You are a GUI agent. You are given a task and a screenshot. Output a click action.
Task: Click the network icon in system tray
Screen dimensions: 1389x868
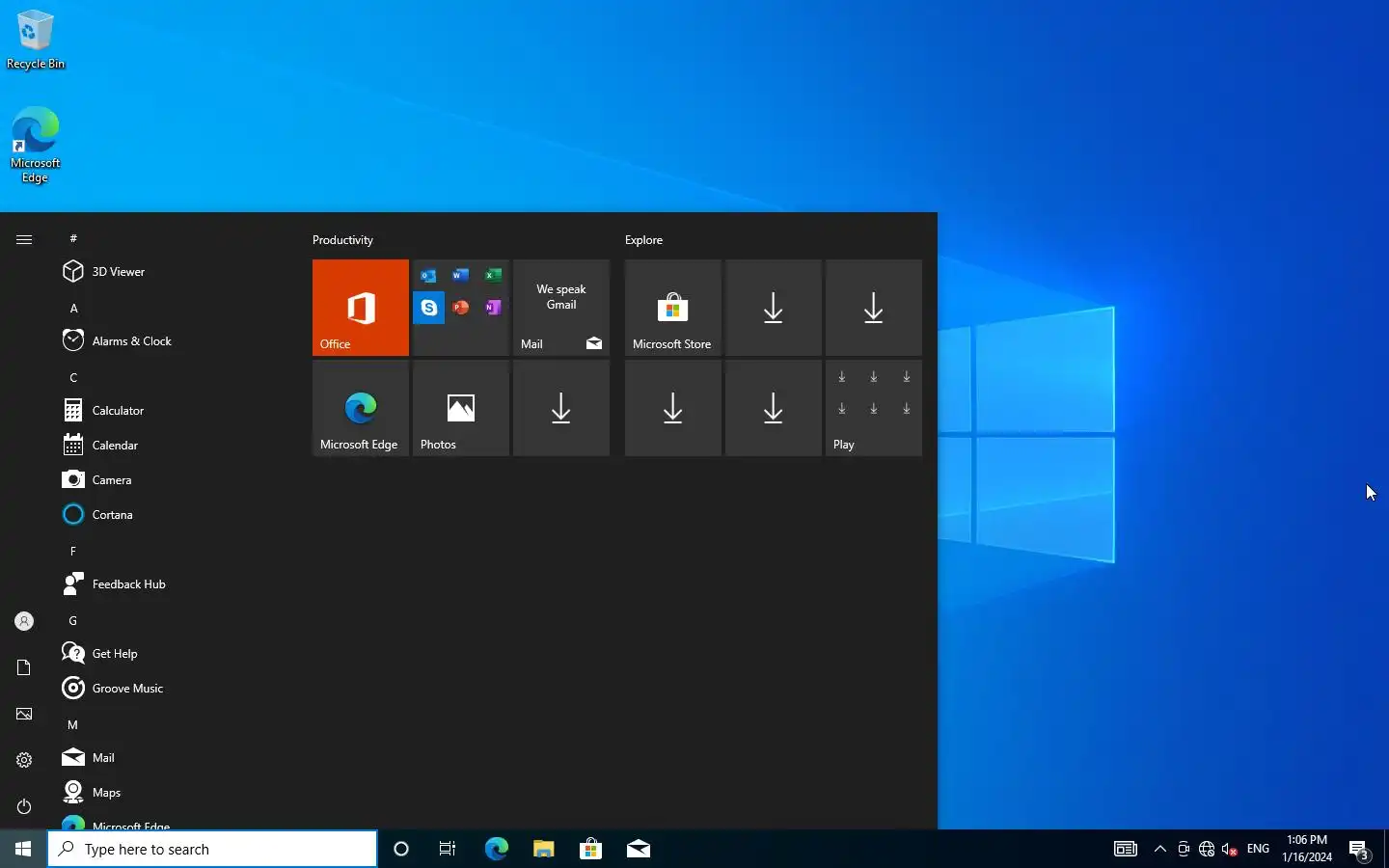point(1207,849)
